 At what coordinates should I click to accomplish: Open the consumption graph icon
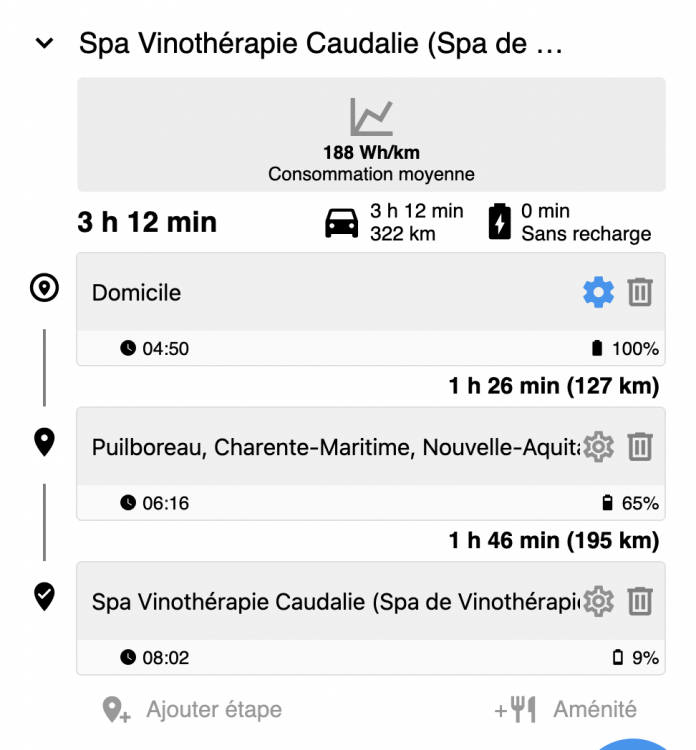[371, 117]
